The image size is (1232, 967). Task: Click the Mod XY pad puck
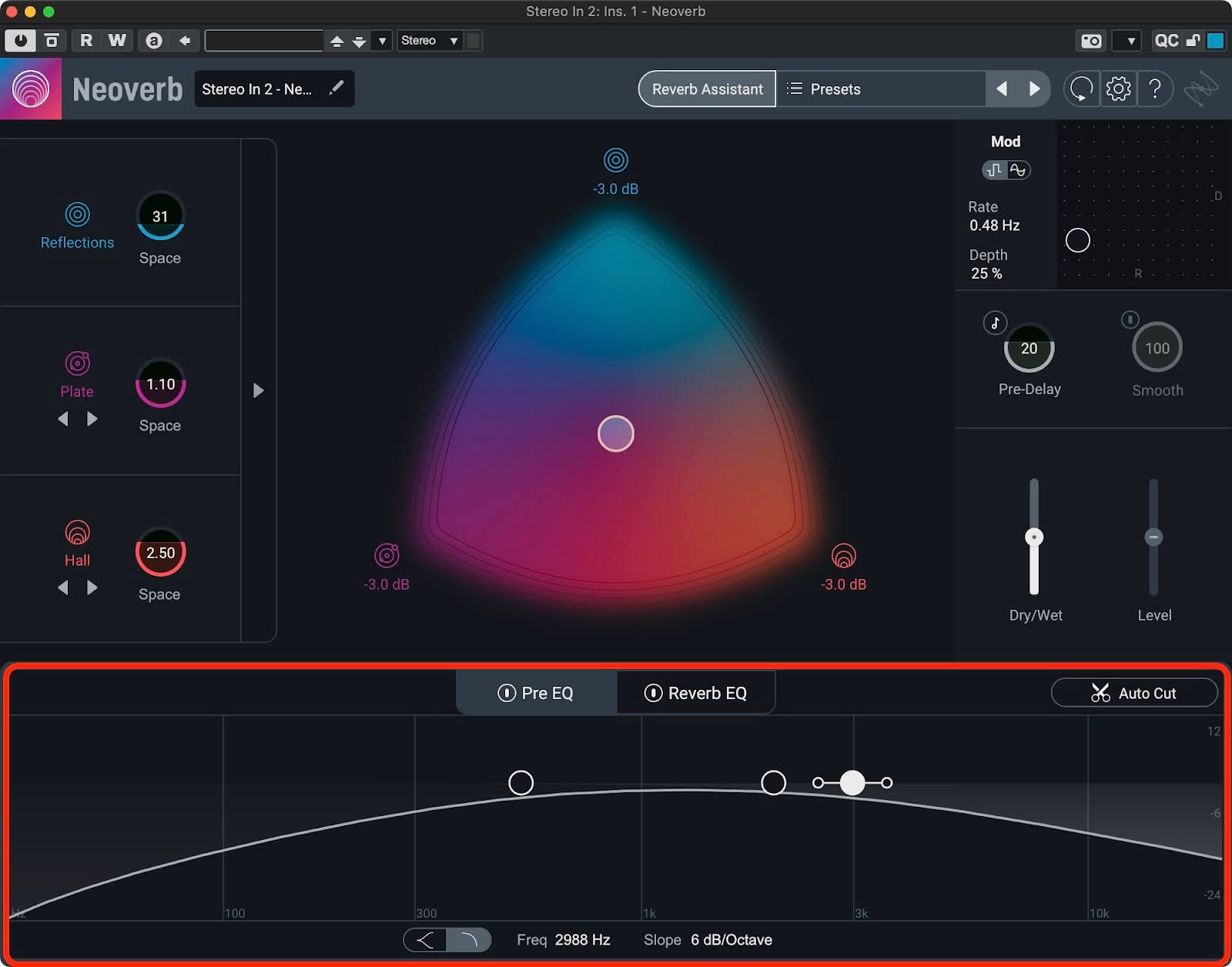click(1077, 240)
